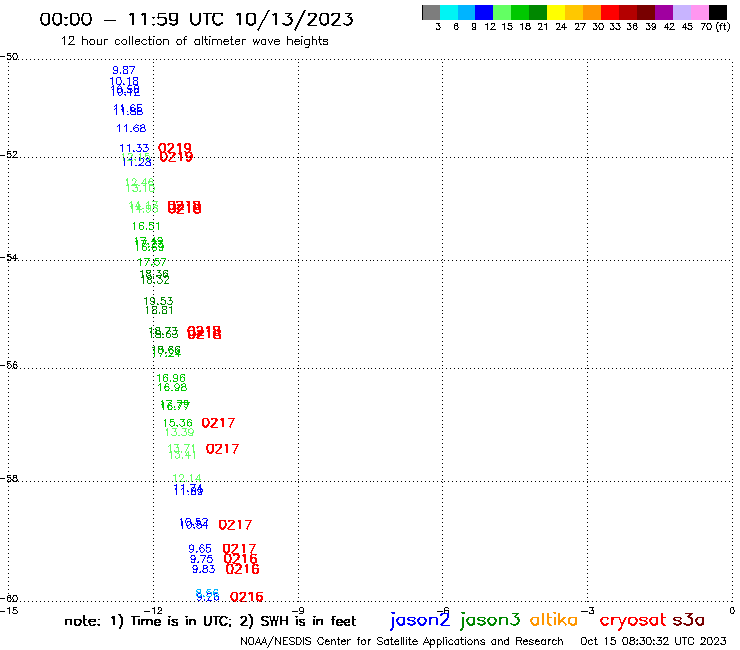740x650 pixels.
Task: Click the purple swatch in the color bar
Action: [x=664, y=12]
